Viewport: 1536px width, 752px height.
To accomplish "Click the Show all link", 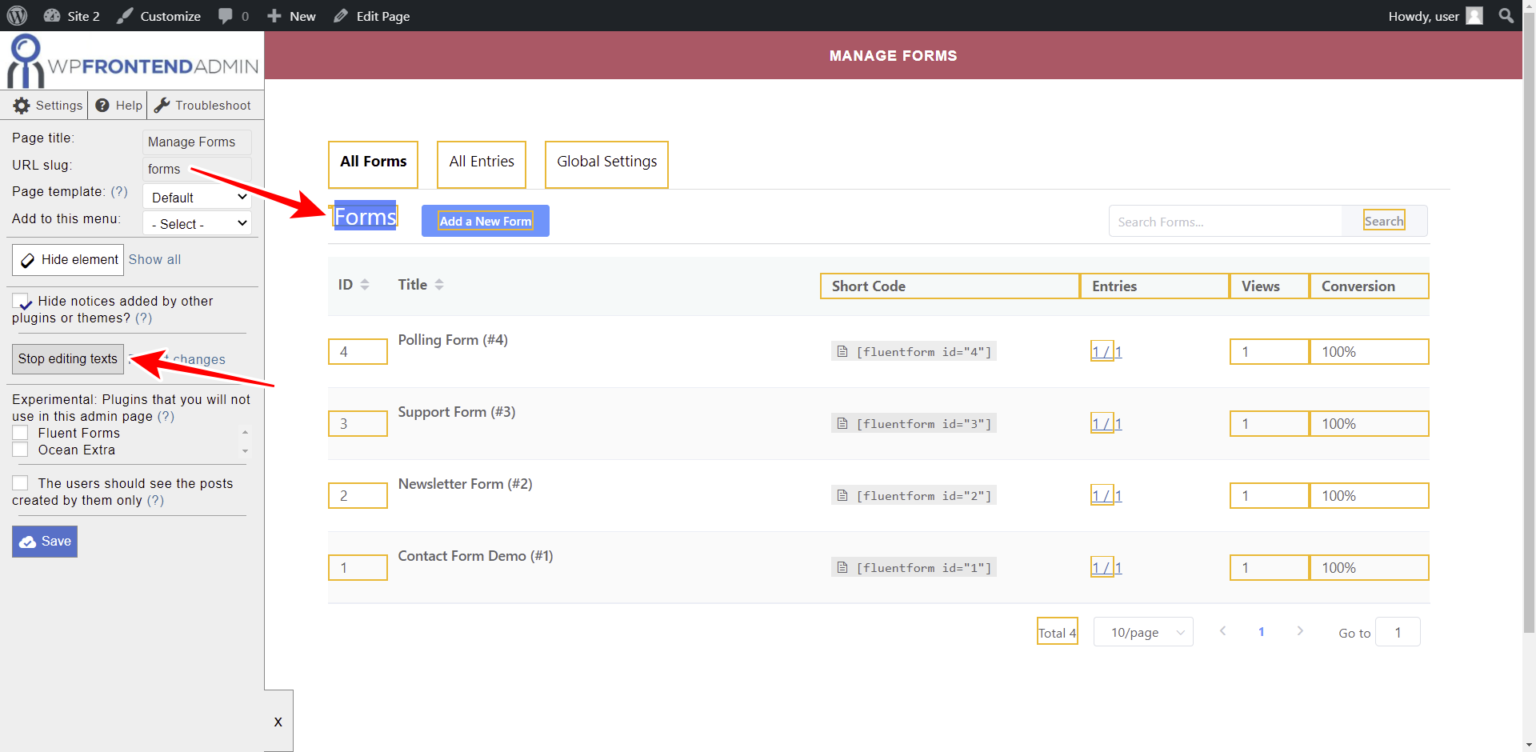I will pyautogui.click(x=154, y=259).
